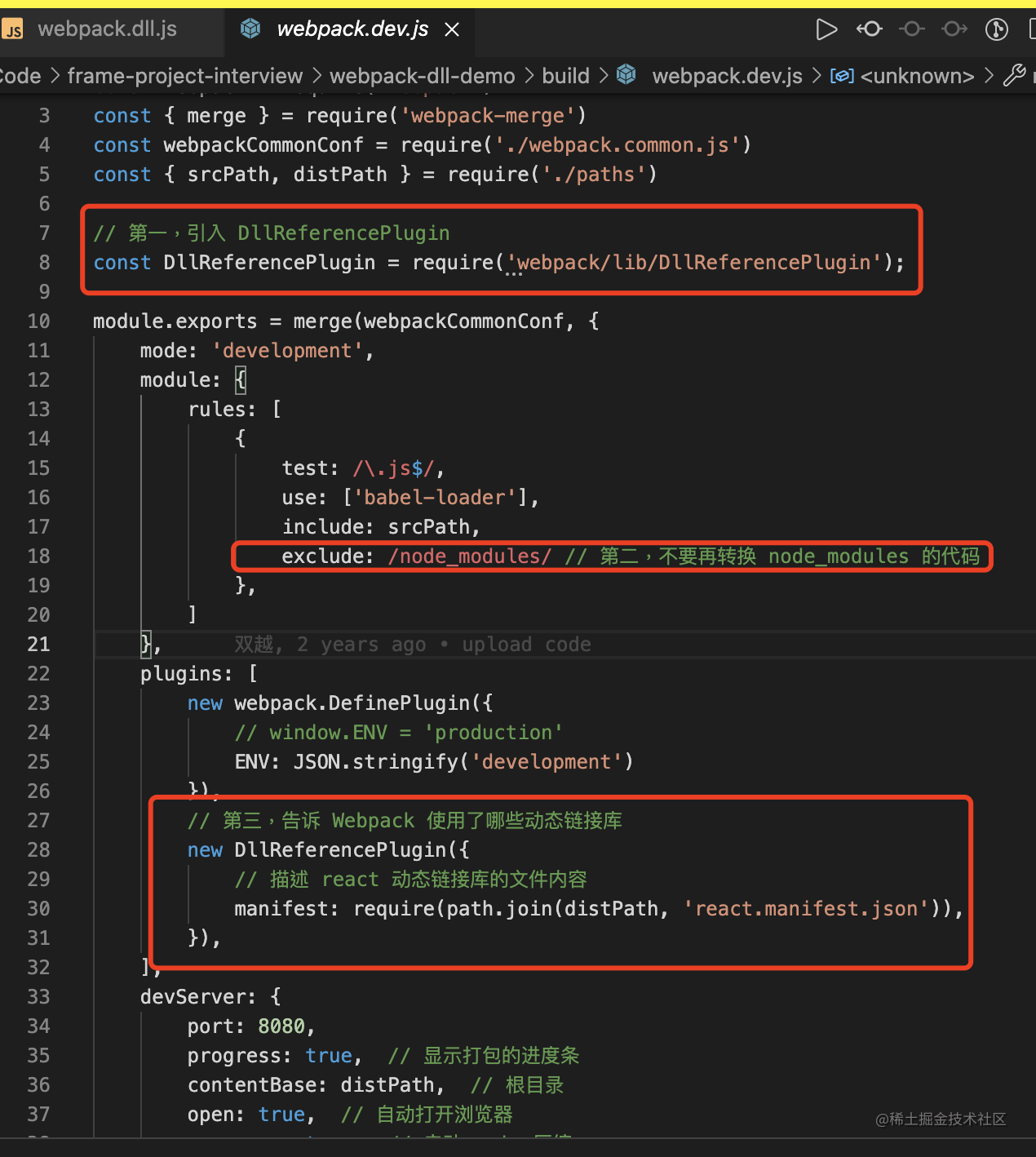This screenshot has width=1036, height=1157.
Task: Open the frame-project-interview breadcrumb folder
Action: pyautogui.click(x=184, y=76)
